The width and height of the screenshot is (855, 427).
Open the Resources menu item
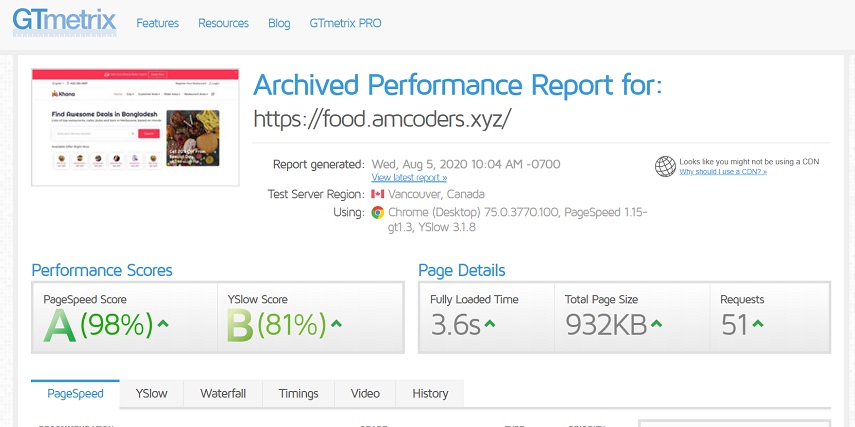coord(223,23)
